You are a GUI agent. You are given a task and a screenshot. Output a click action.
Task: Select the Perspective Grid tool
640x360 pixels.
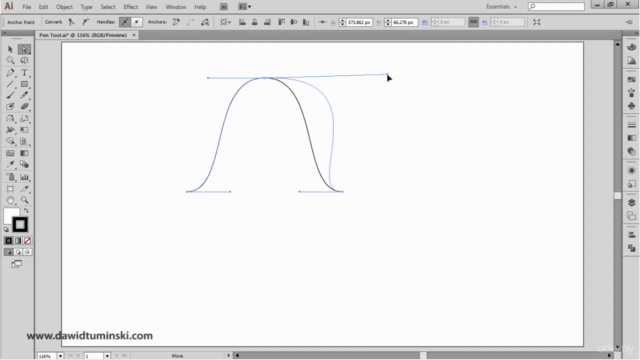tap(24, 141)
